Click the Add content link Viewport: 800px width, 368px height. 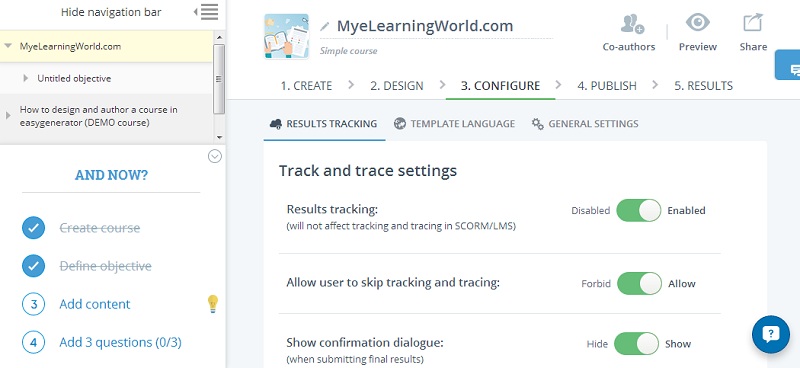(95, 304)
